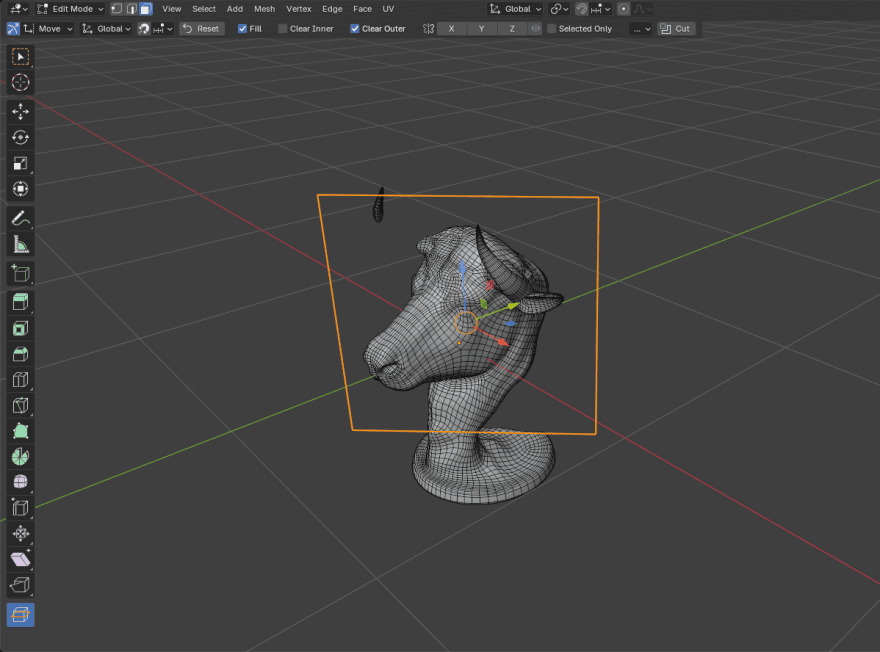Select the Add Cube tool
The image size is (880, 652).
click(x=20, y=273)
